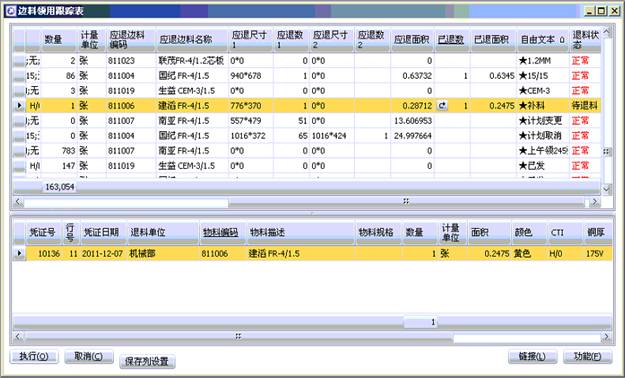625x378 pixels.
Task: Click upper table horizontal scroll right arrow
Action: coord(595,202)
